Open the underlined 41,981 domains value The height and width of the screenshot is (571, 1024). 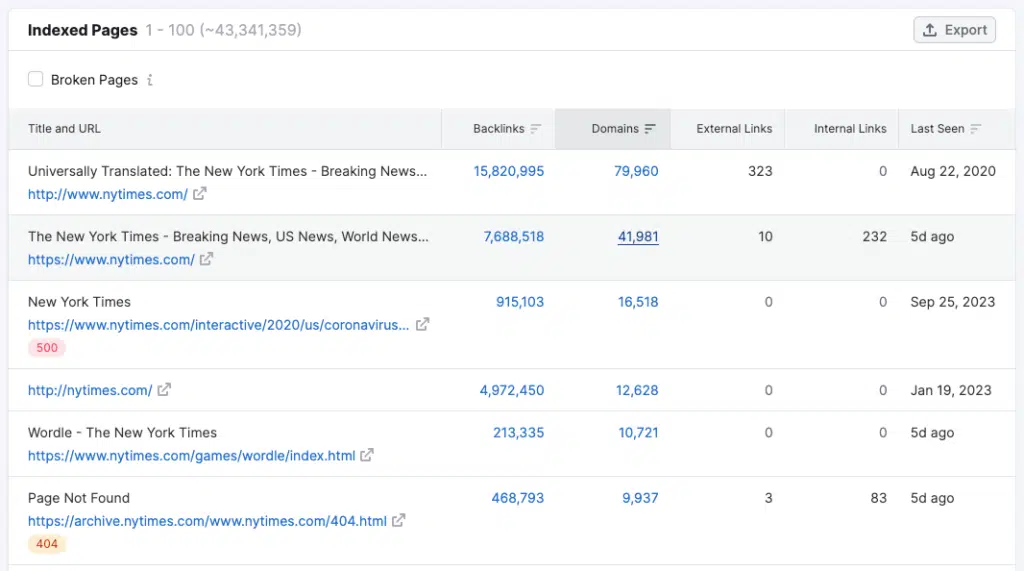(638, 237)
